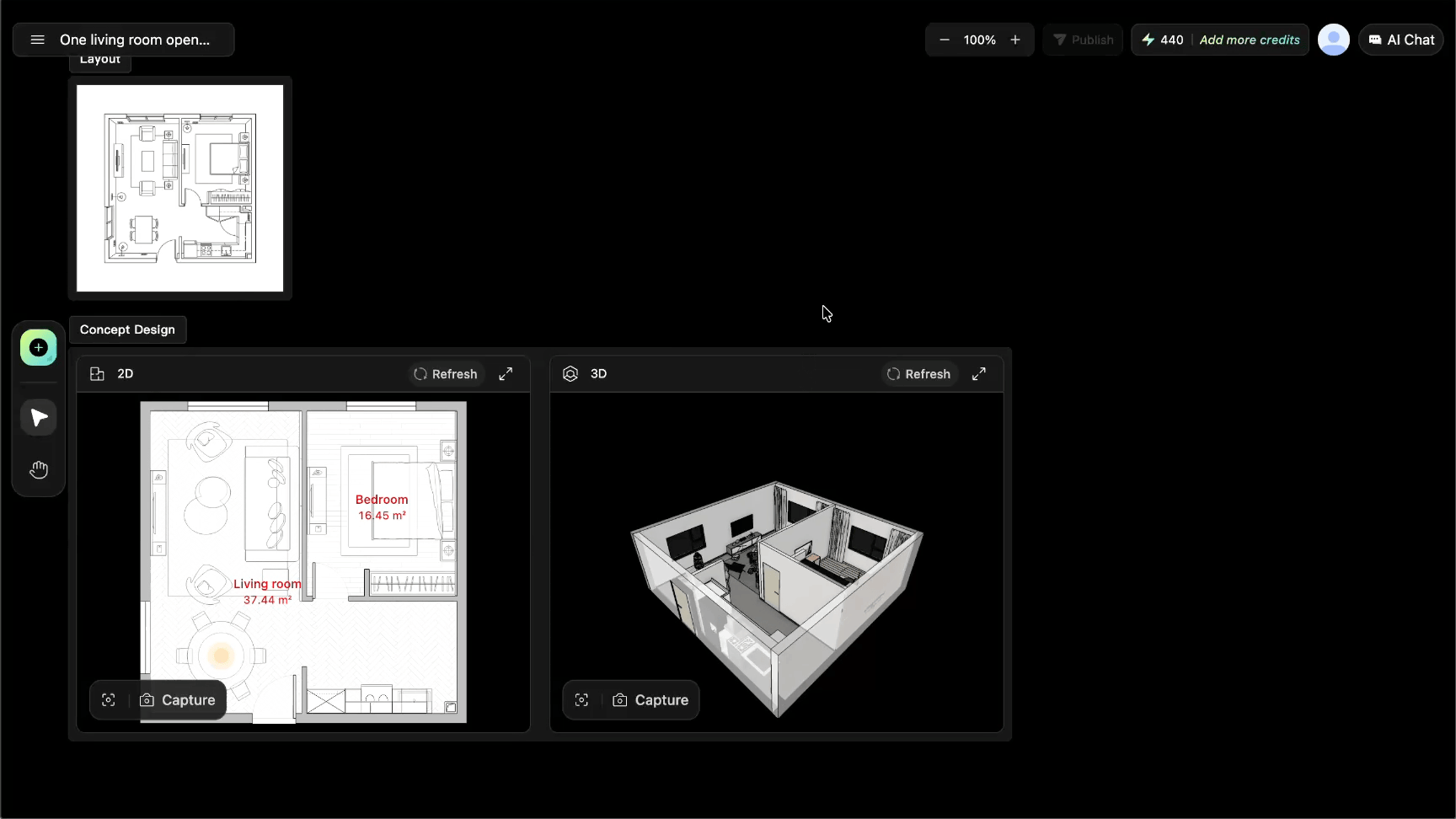Follow the "Add more credits" link
This screenshot has width=1456, height=819.
pos(1250,40)
